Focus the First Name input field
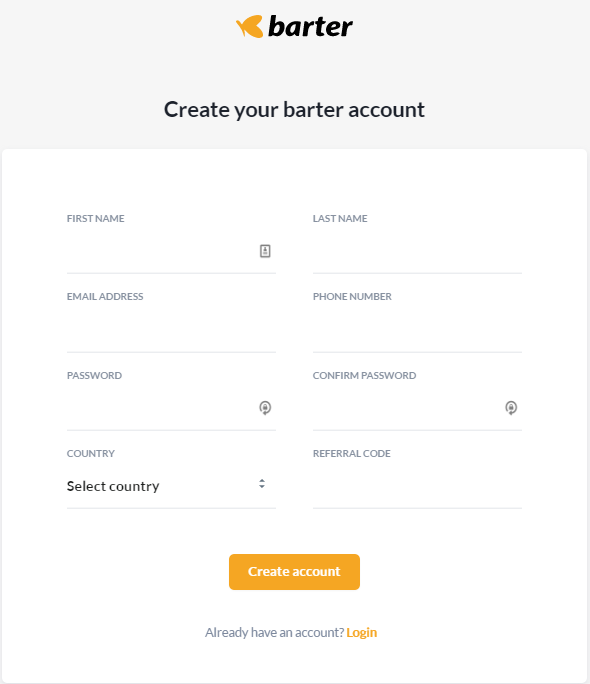Screen dimensions: 590x684 point(171,251)
